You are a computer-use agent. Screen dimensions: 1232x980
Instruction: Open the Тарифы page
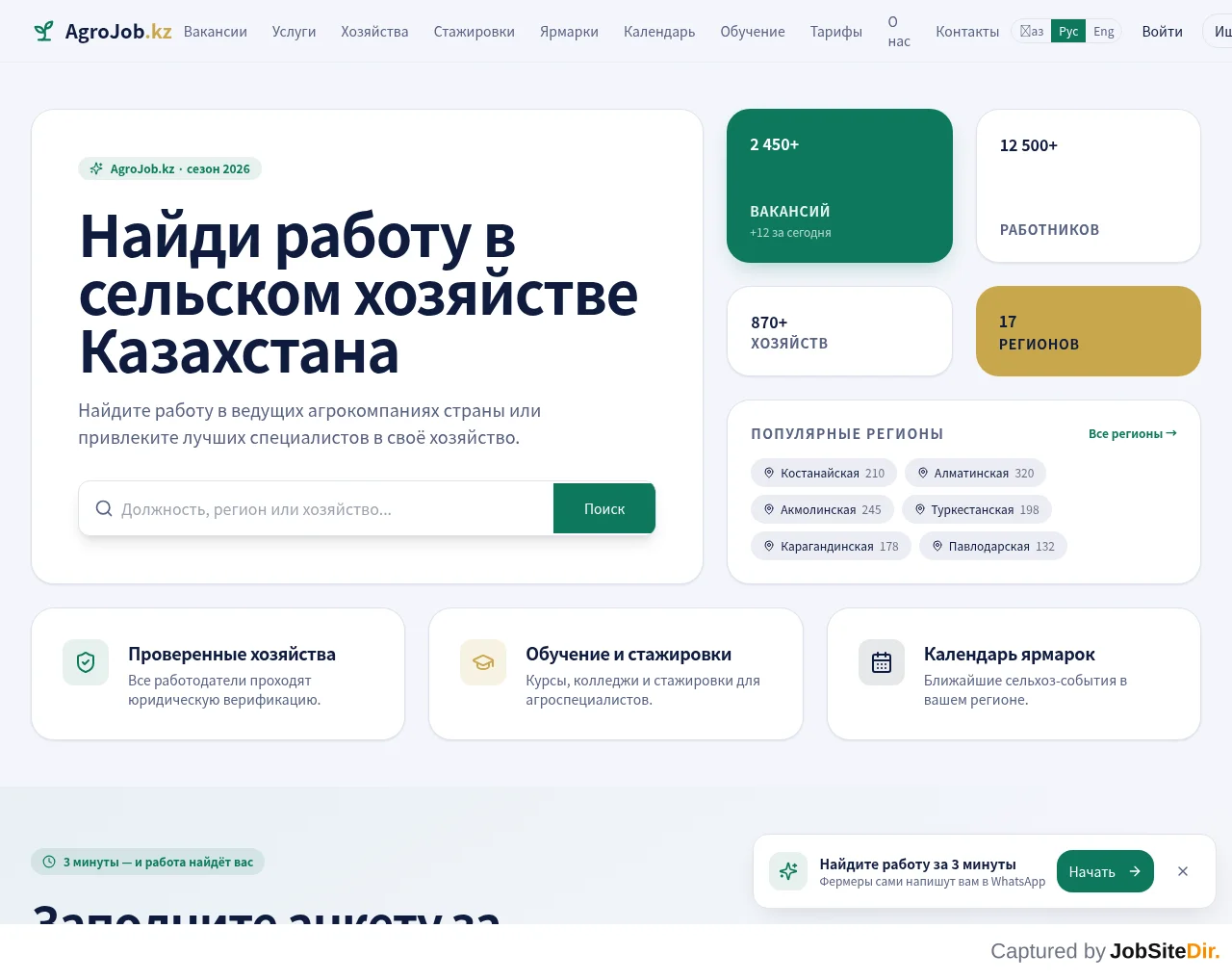click(836, 32)
